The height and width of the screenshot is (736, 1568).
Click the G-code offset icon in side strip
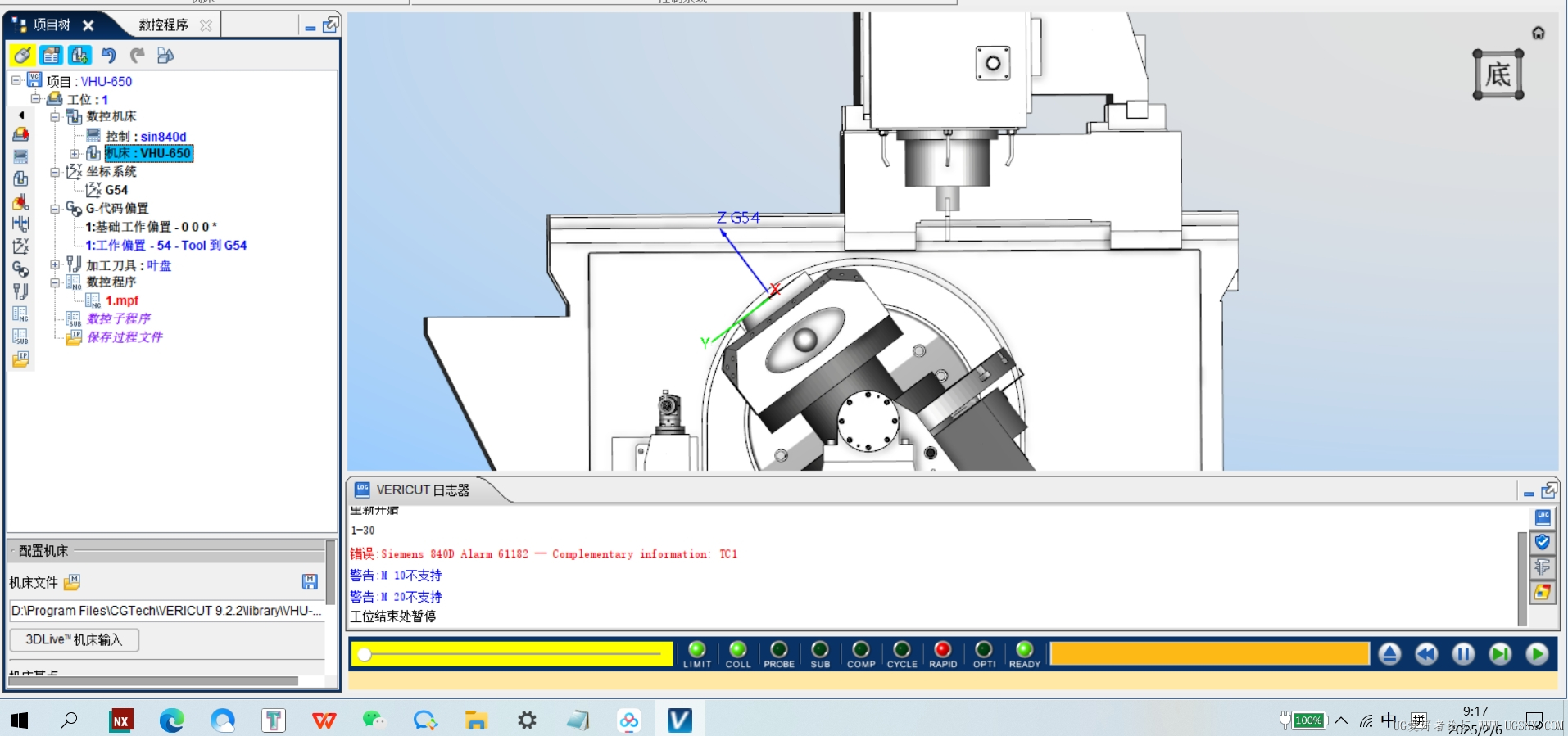pos(21,269)
